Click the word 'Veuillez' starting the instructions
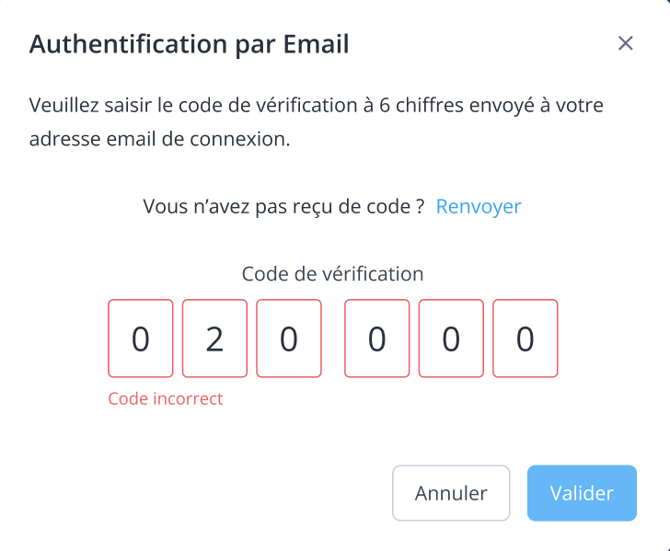This screenshot has height=551, width=670. click(x=64, y=105)
